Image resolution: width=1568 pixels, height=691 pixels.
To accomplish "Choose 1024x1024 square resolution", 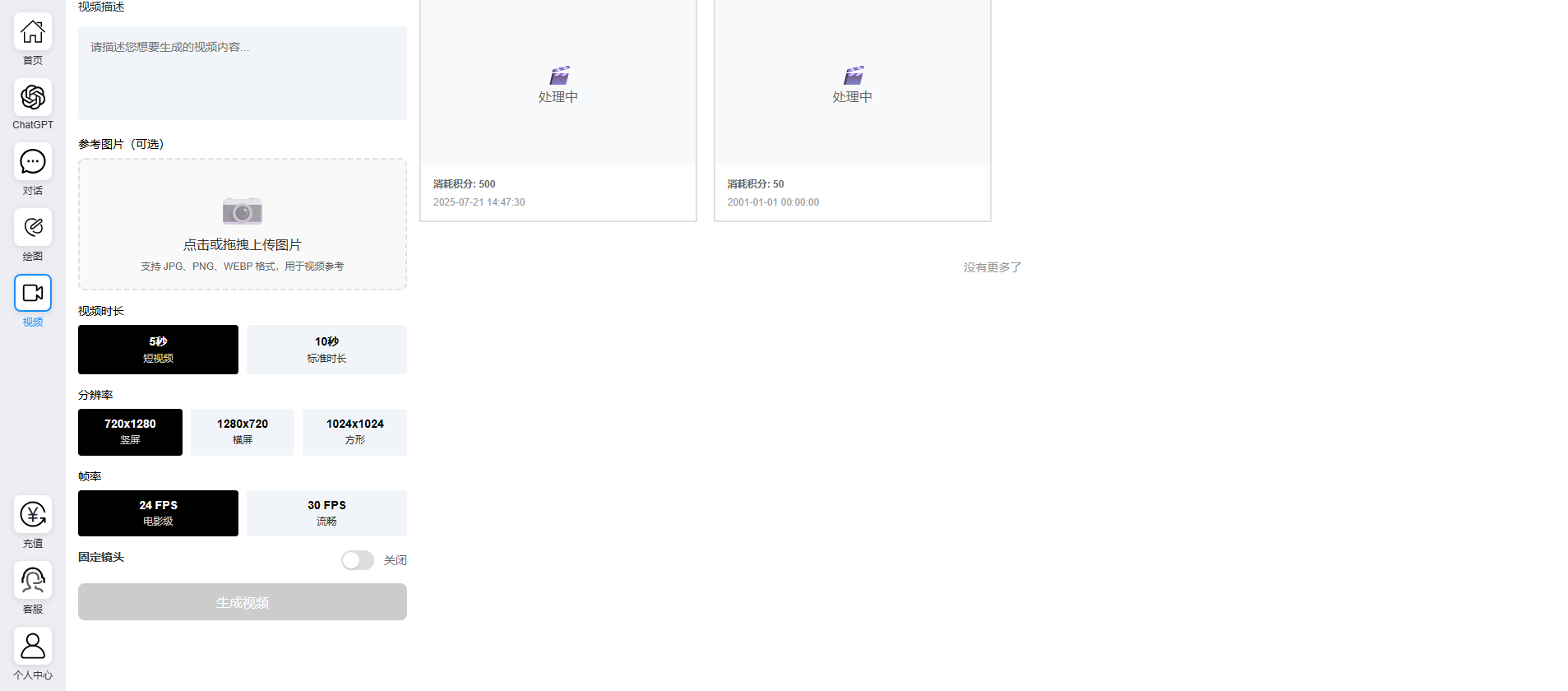I will pos(354,432).
